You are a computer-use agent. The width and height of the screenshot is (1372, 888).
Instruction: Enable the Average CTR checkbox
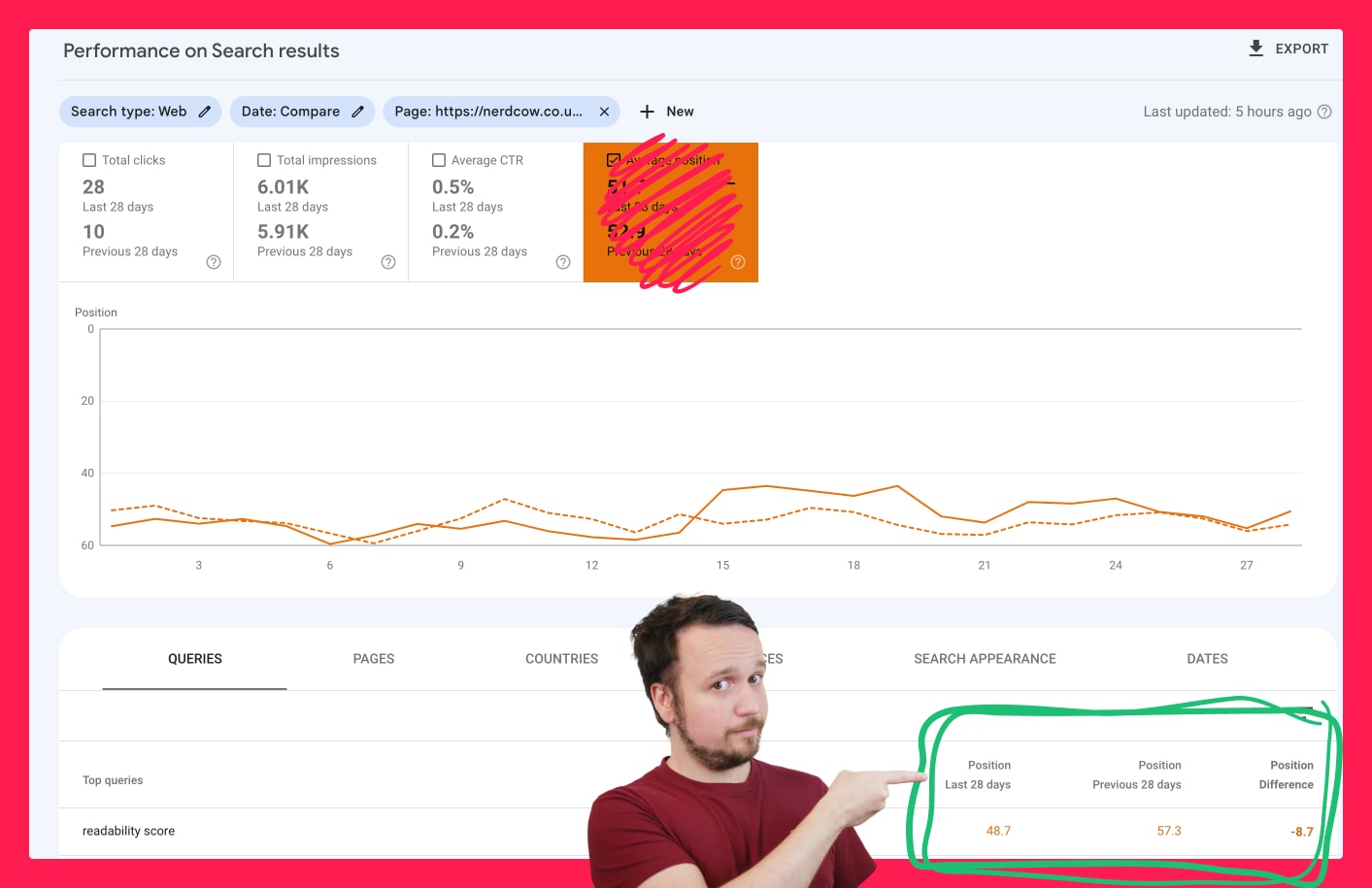[439, 160]
